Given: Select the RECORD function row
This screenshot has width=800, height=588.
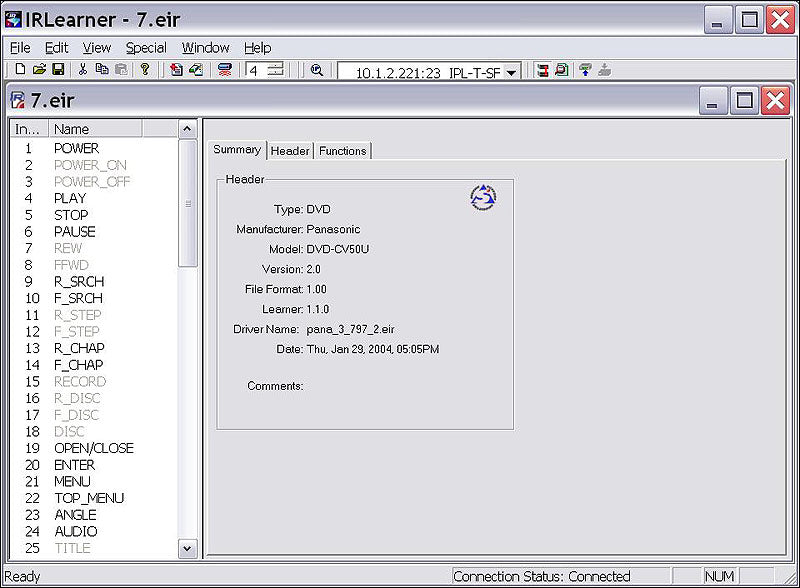Looking at the screenshot, I should (x=94, y=382).
